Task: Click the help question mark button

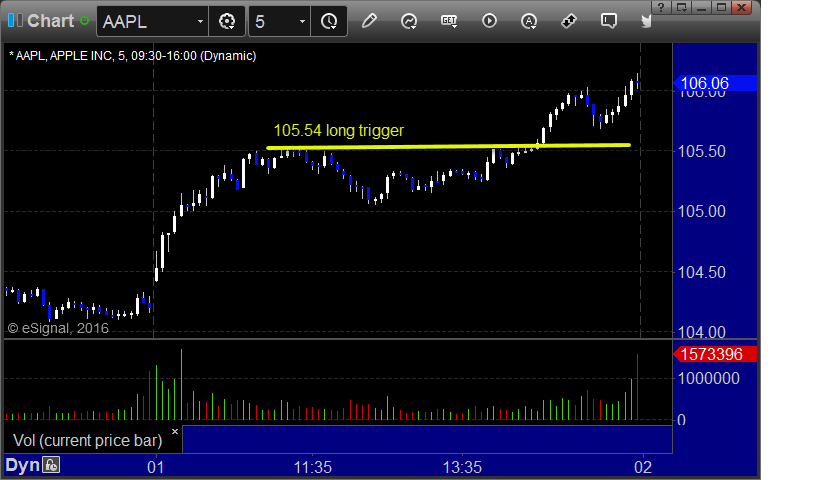Action: 661,7
